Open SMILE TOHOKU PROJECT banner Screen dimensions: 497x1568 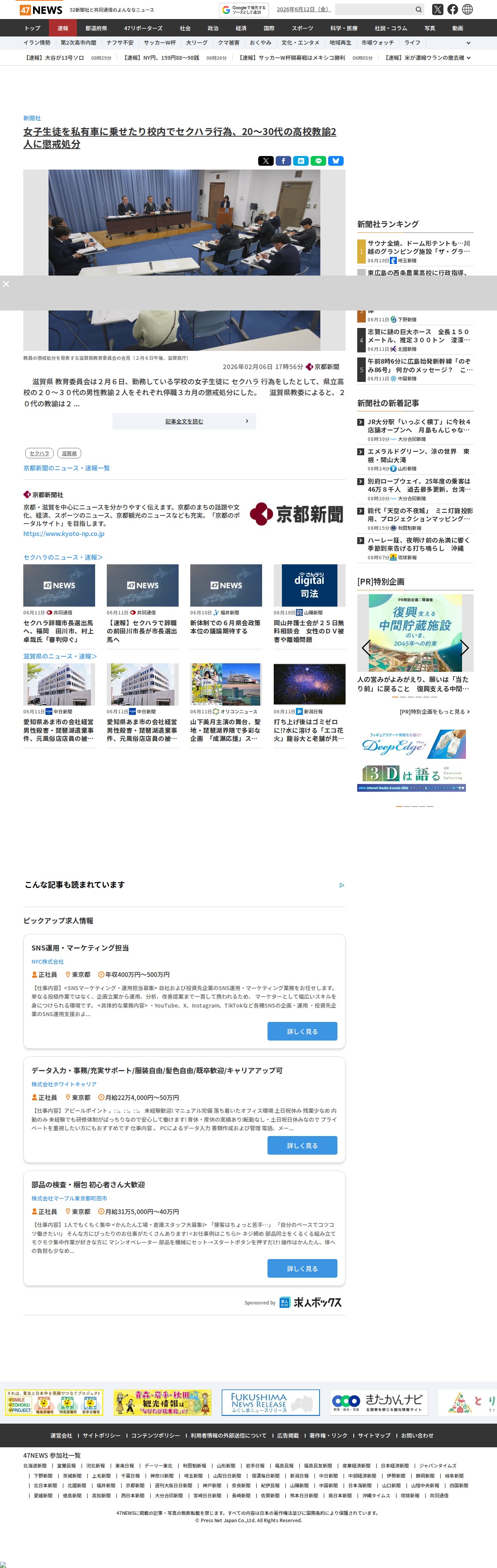point(54,1402)
